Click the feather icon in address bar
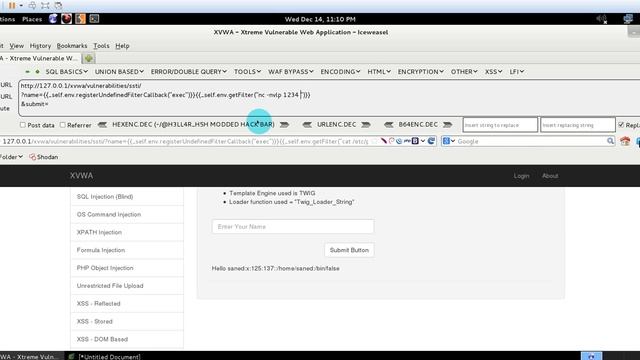Screen dimensions: 640x360 [x=384, y=141]
